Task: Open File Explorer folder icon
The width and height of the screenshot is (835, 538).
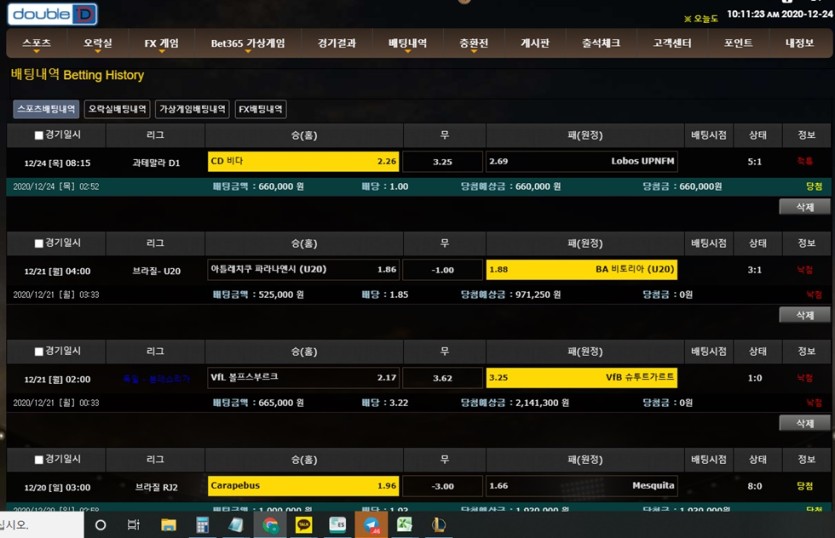Action: point(169,525)
